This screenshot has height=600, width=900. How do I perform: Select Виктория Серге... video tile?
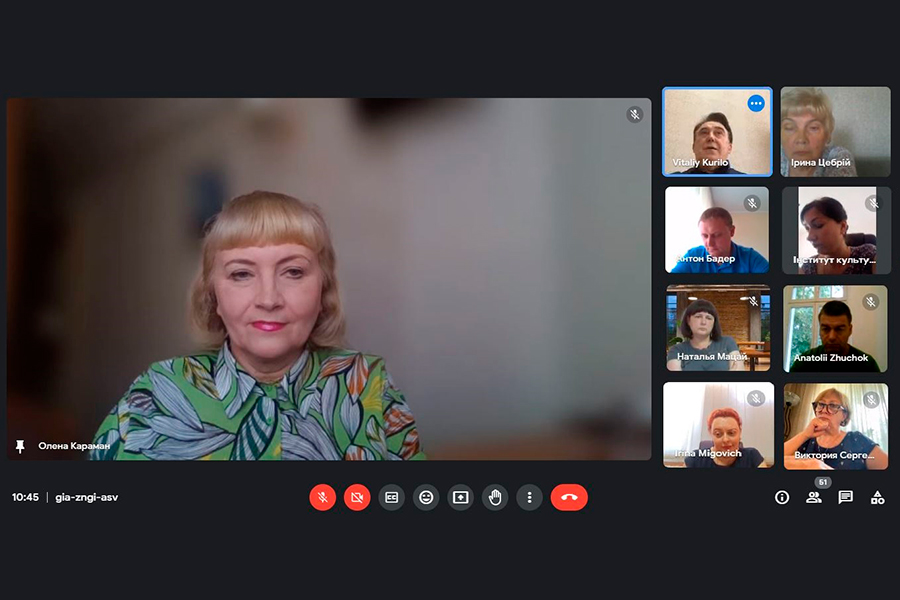click(x=836, y=426)
